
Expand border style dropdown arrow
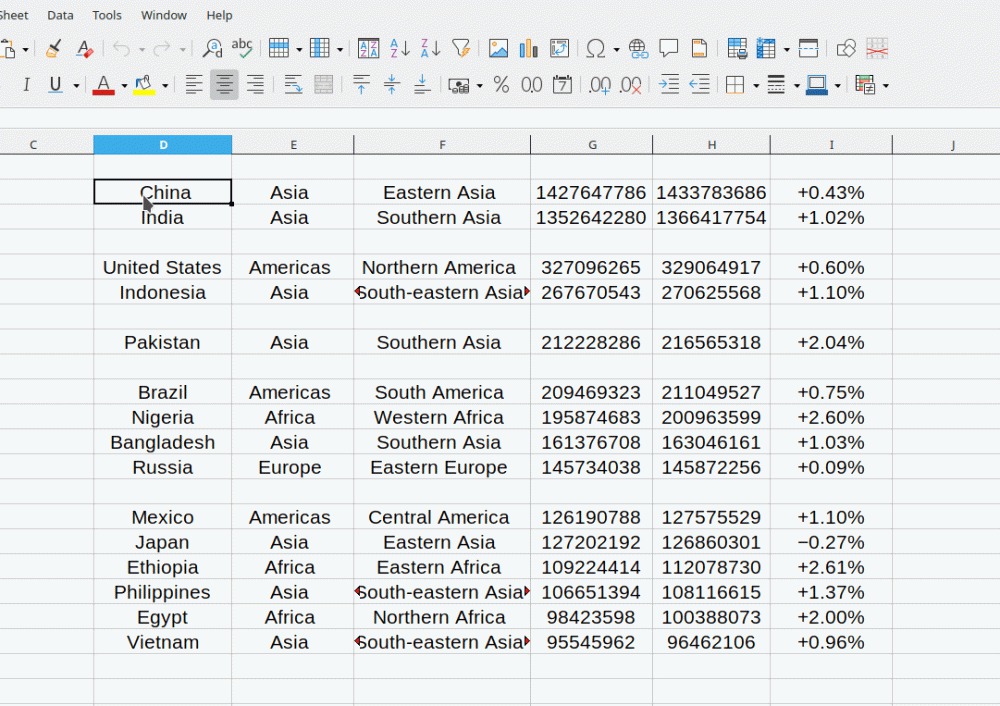(x=797, y=85)
